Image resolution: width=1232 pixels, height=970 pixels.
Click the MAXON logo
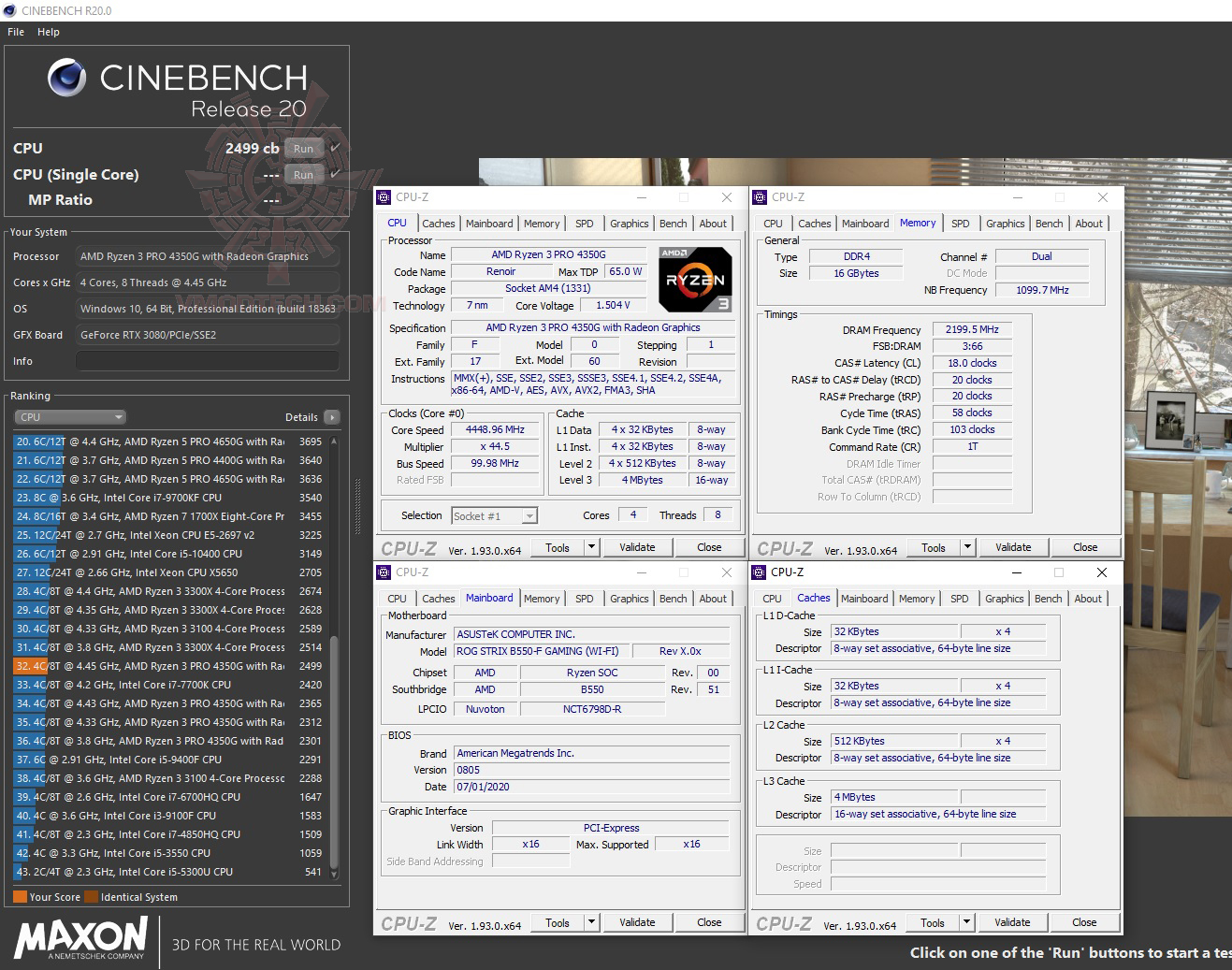tap(81, 938)
